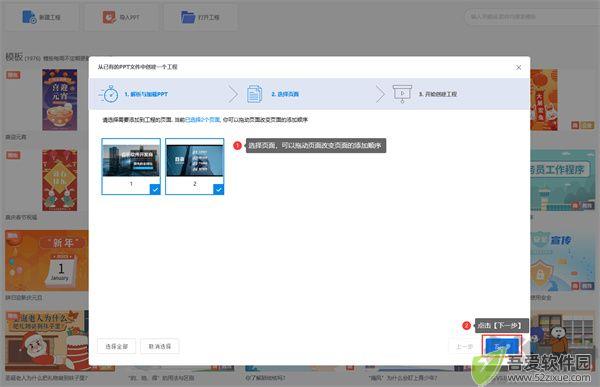Select the slide 1 thumbnail image

[131, 161]
